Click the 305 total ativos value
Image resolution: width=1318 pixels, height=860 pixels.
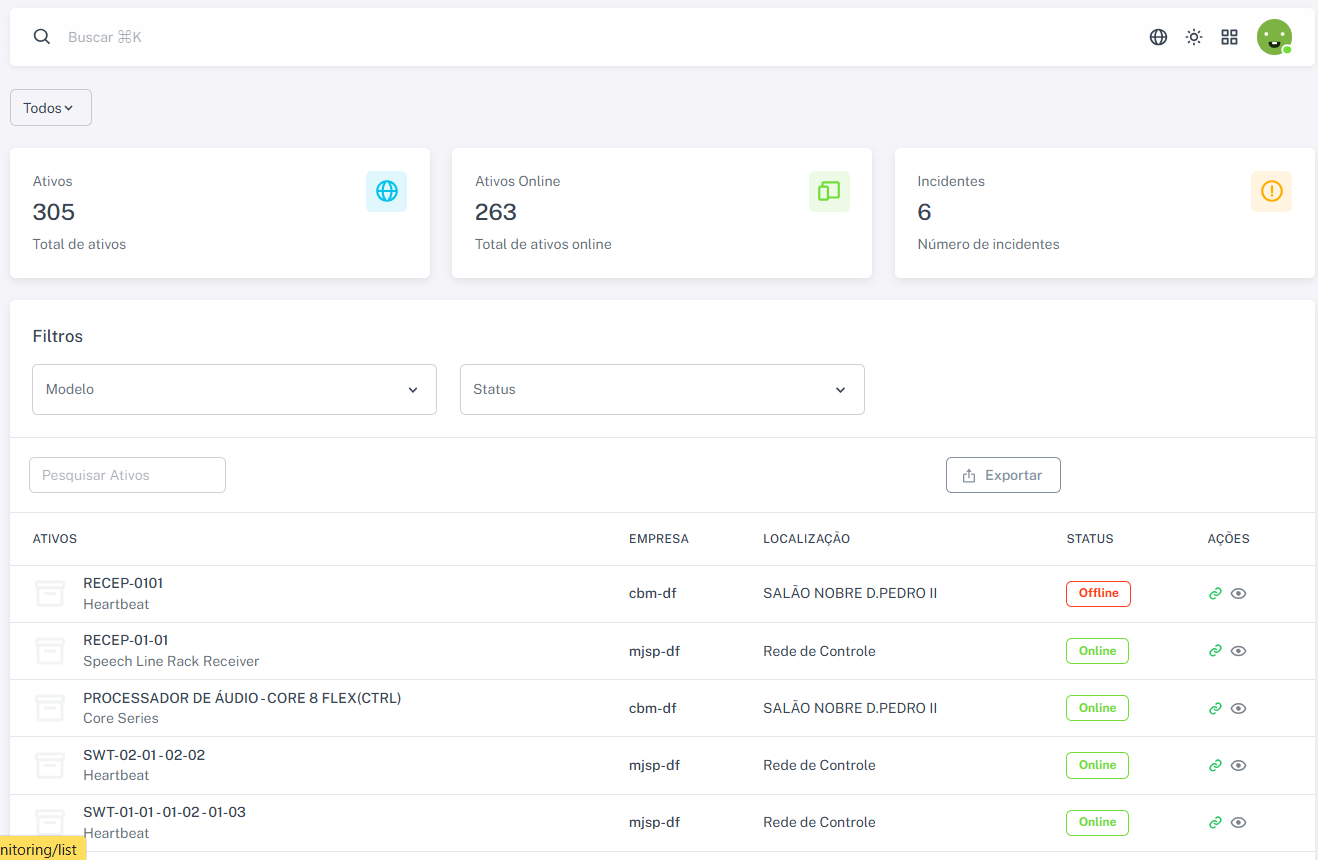[x=54, y=212]
